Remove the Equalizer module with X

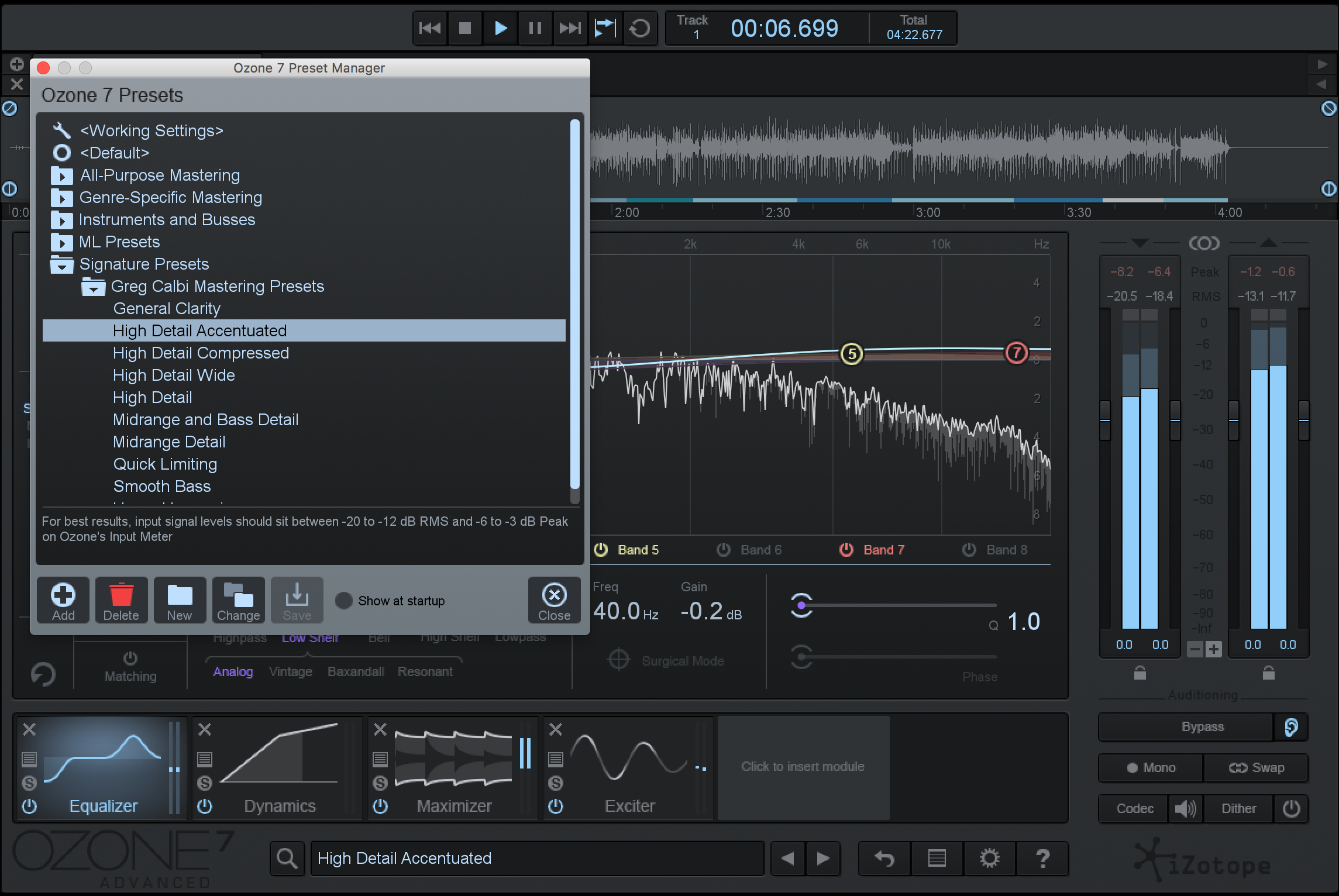coord(29,729)
